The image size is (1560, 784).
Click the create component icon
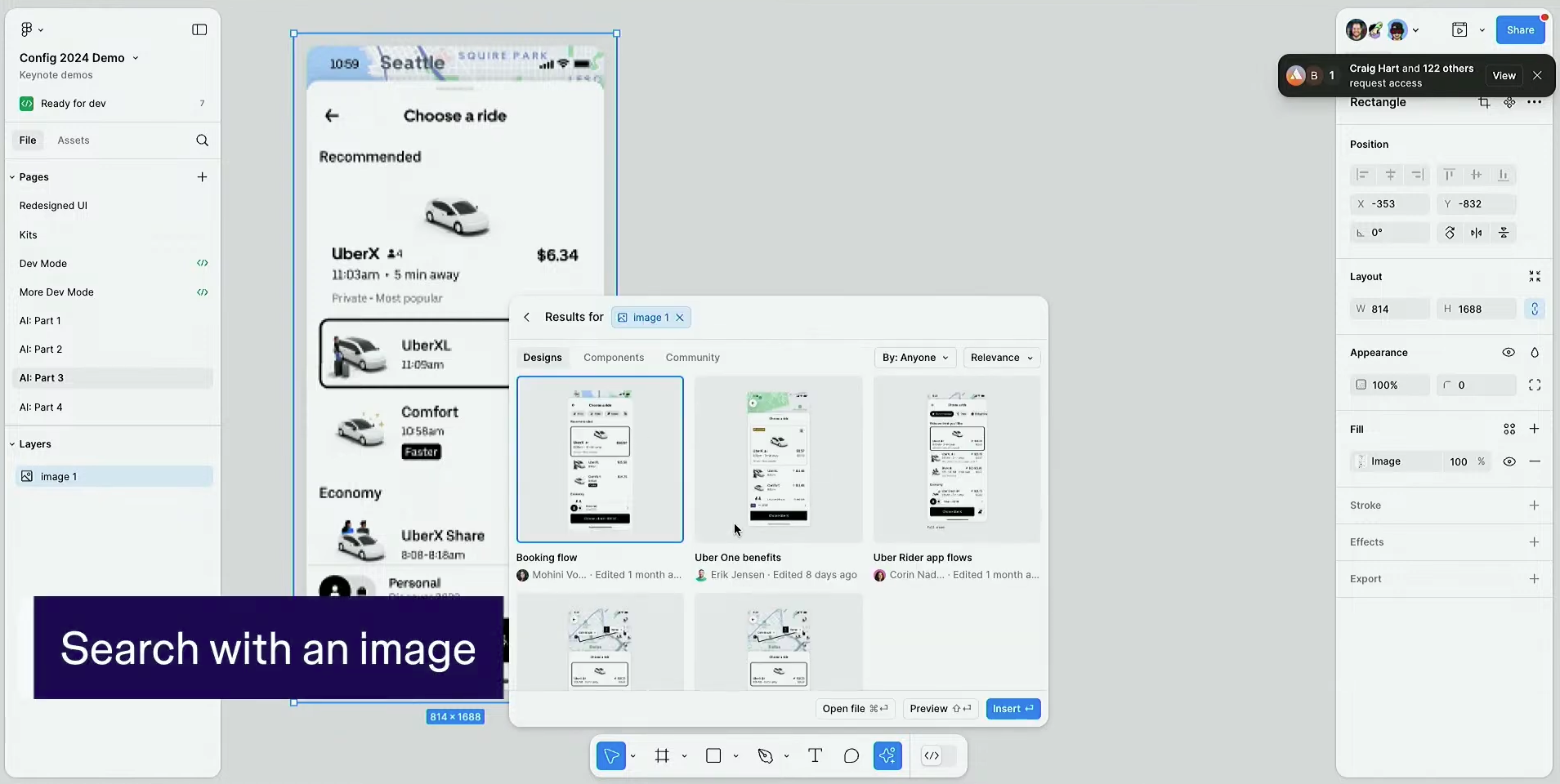pos(1509,102)
